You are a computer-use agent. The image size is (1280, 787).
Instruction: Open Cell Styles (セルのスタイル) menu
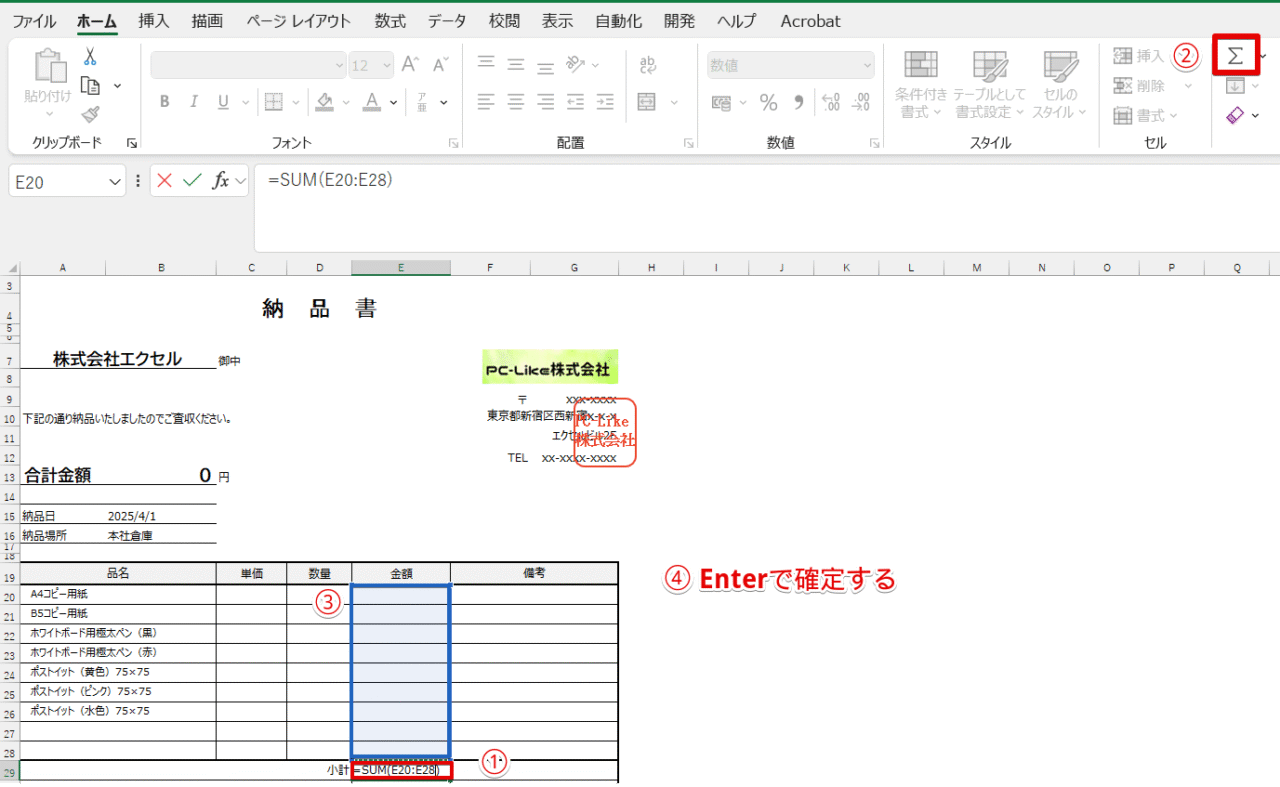1059,84
